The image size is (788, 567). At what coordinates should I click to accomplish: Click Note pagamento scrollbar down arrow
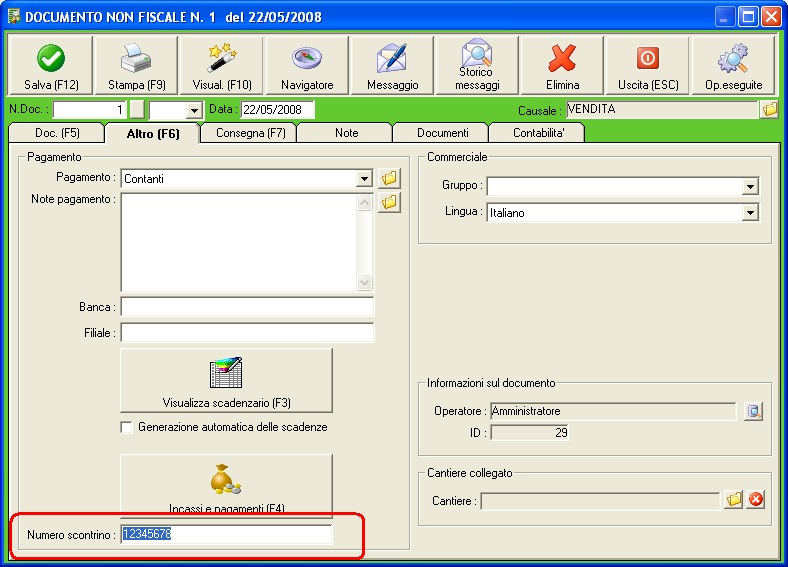tap(364, 282)
